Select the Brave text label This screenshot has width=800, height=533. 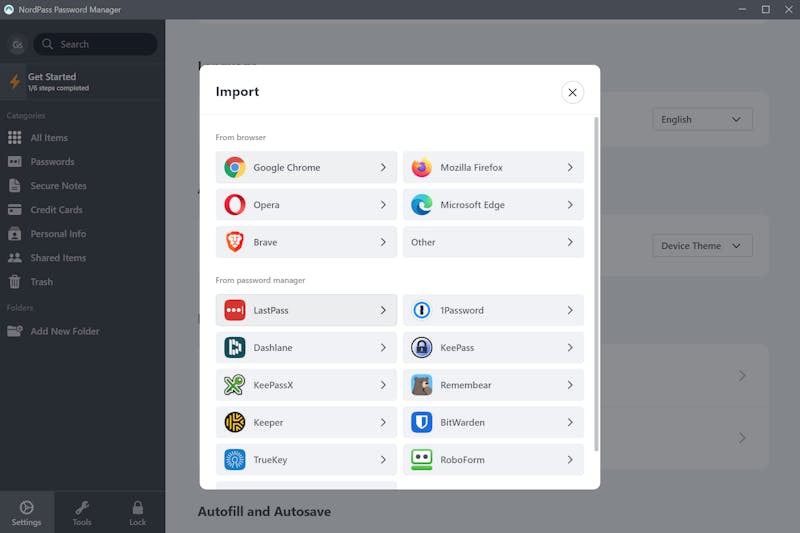coord(265,242)
